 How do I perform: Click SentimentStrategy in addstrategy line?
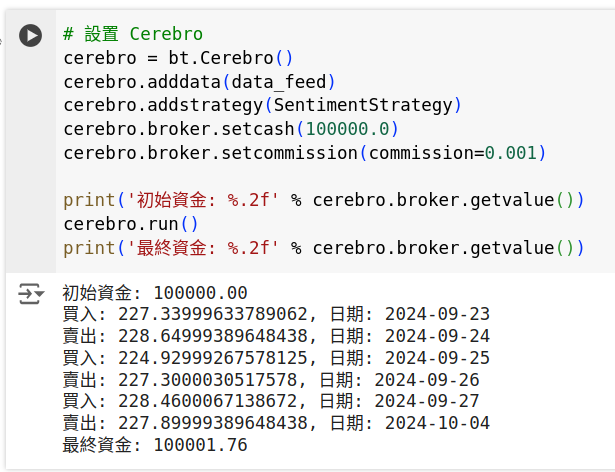(363, 105)
